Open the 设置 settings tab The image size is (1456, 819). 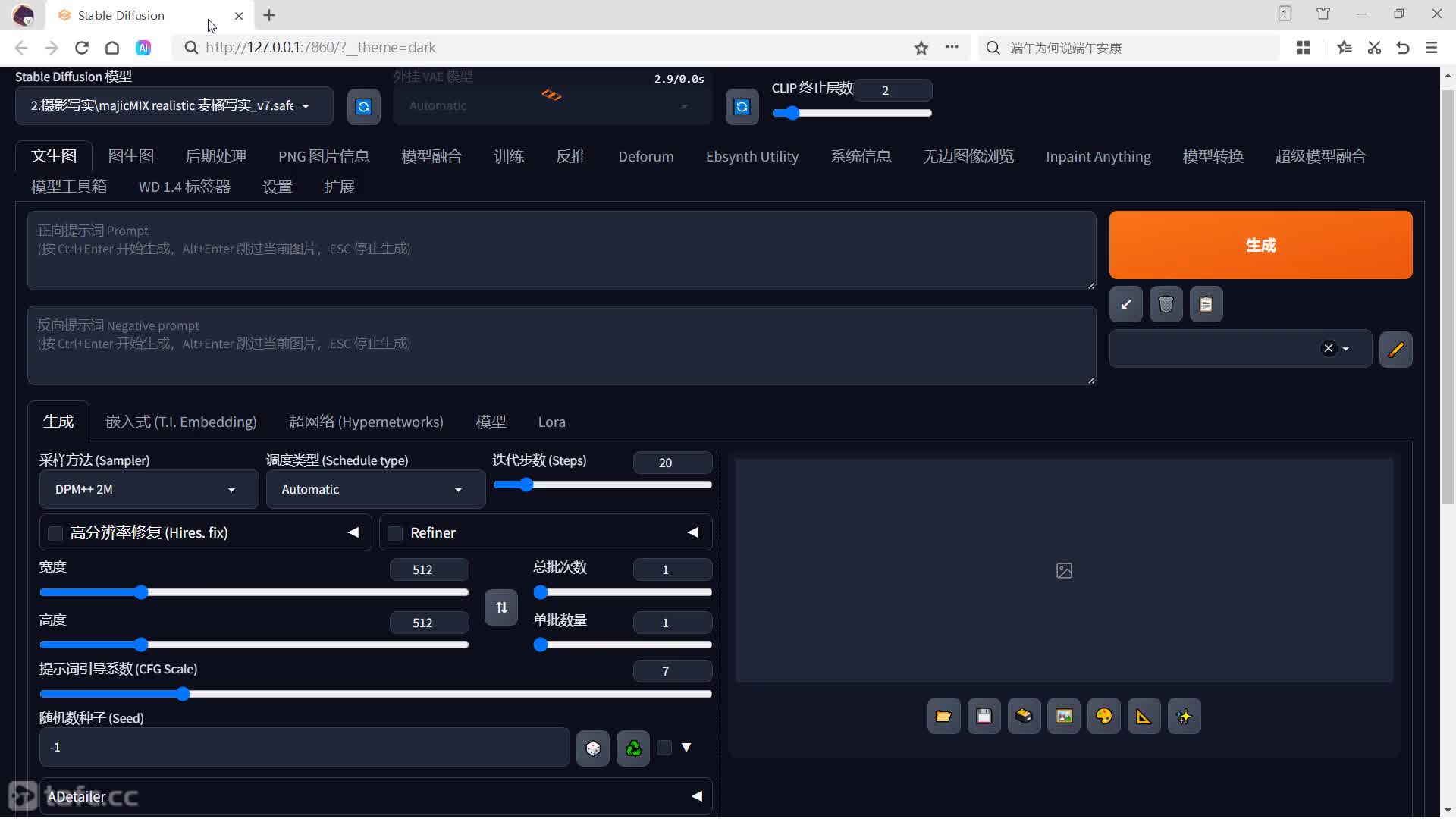[x=278, y=187]
